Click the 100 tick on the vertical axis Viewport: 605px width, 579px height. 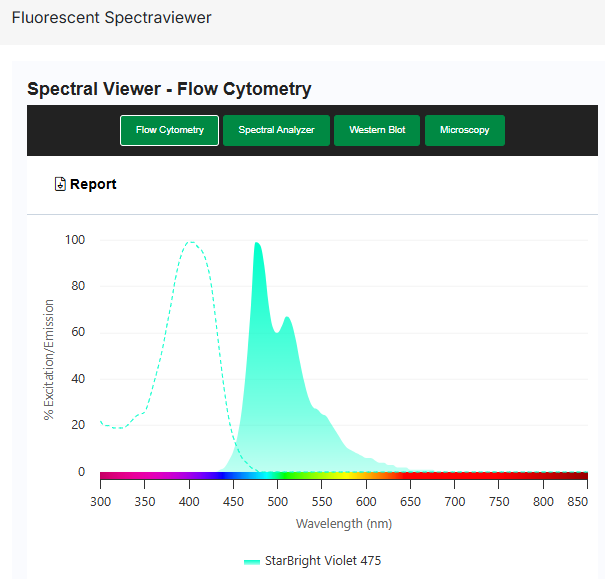click(75, 240)
